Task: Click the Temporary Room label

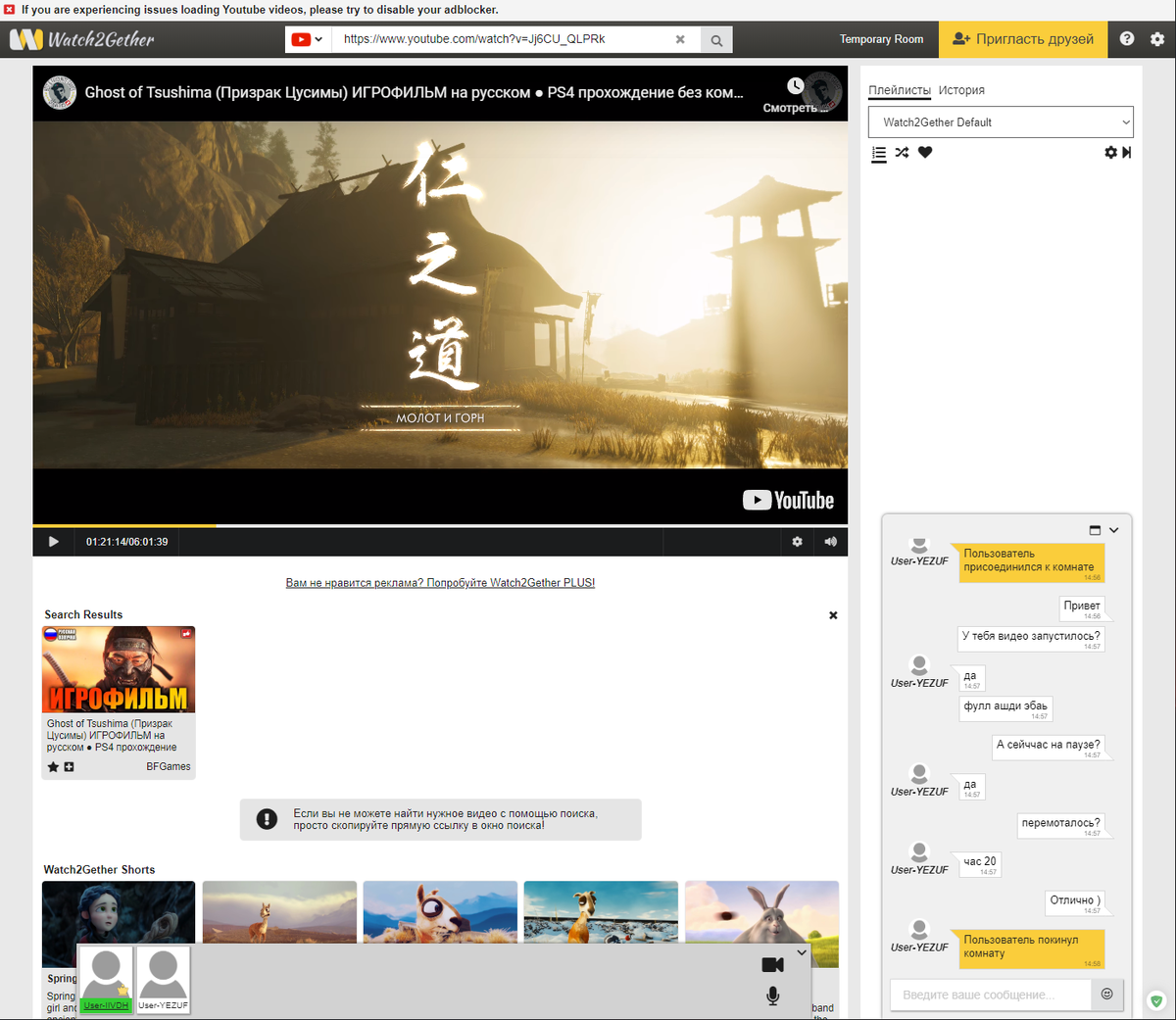Action: point(881,39)
